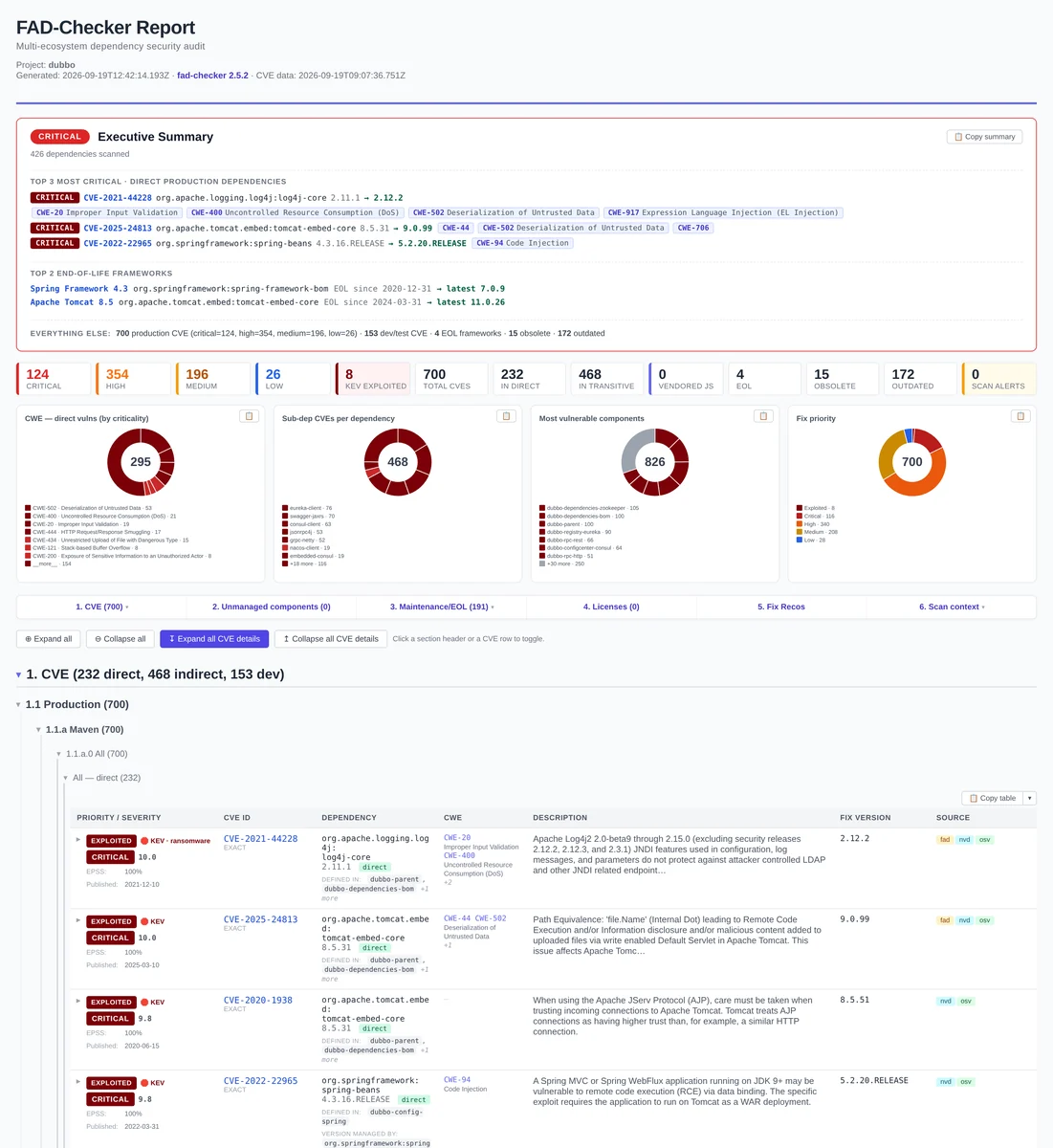The height and width of the screenshot is (1148, 1053).
Task: Click the KEV · ransomware label
Action: click(175, 841)
